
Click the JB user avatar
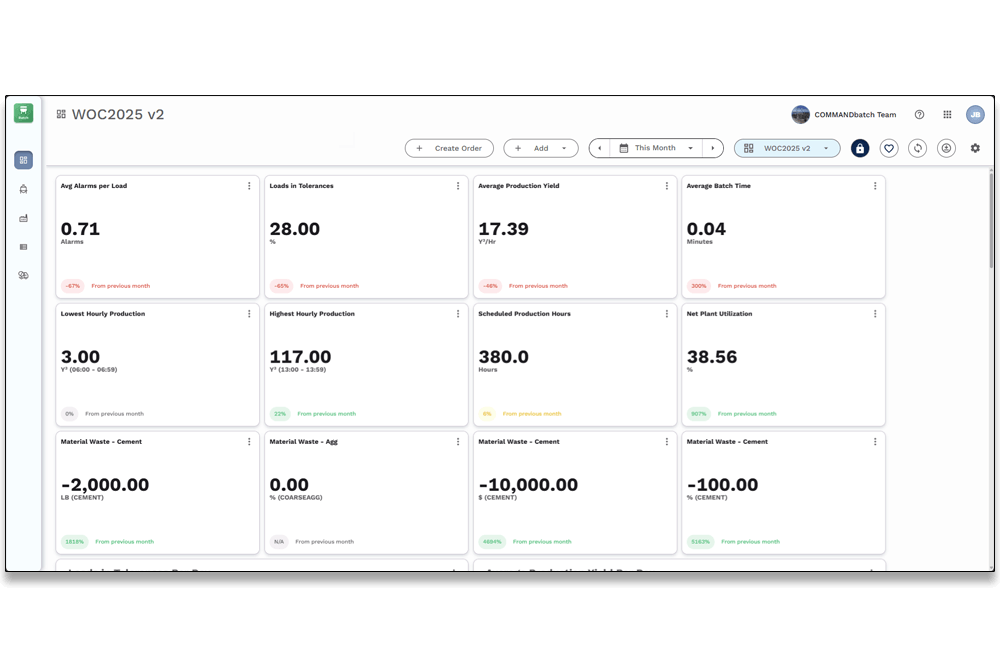(974, 115)
